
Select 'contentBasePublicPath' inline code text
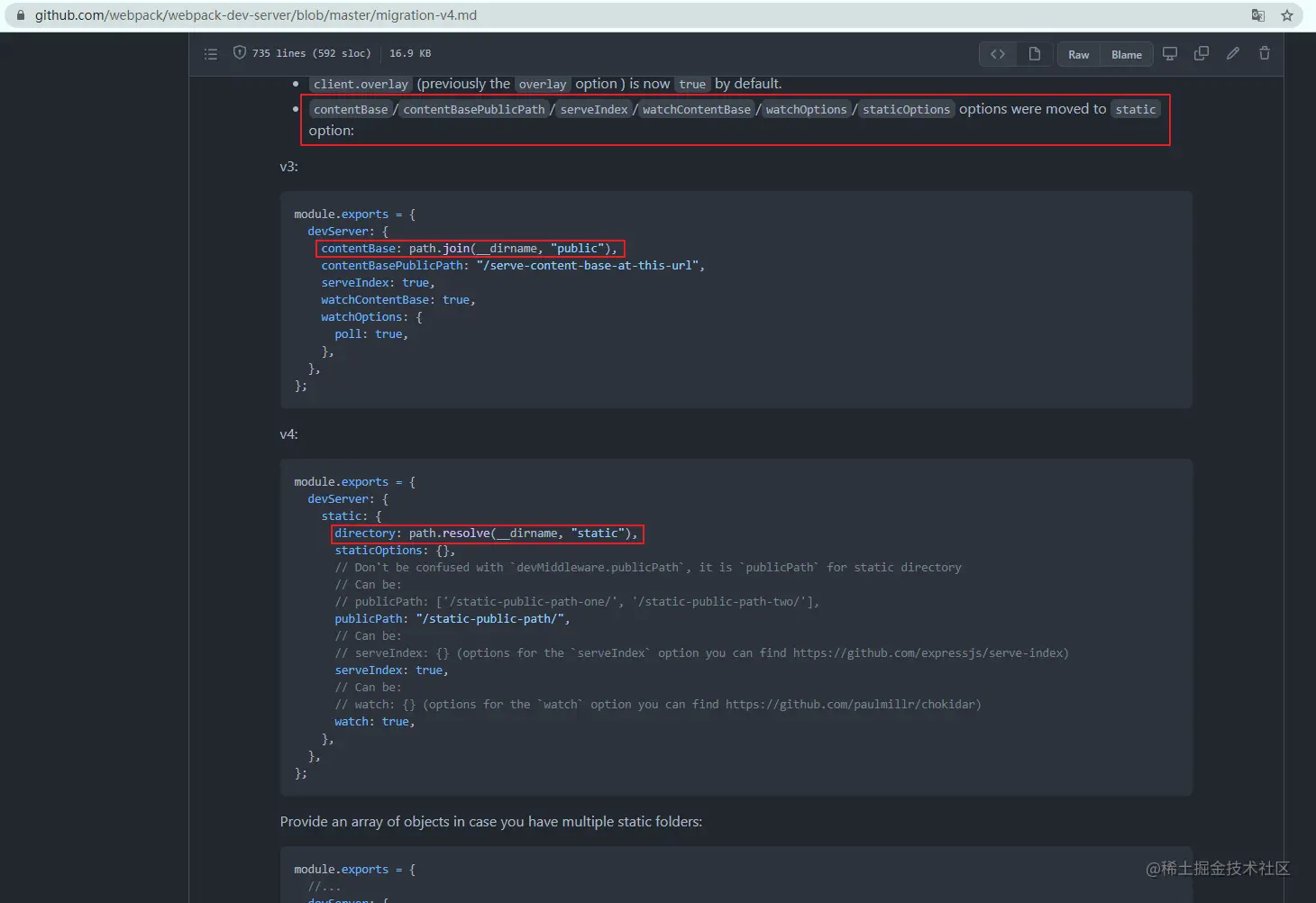point(474,109)
